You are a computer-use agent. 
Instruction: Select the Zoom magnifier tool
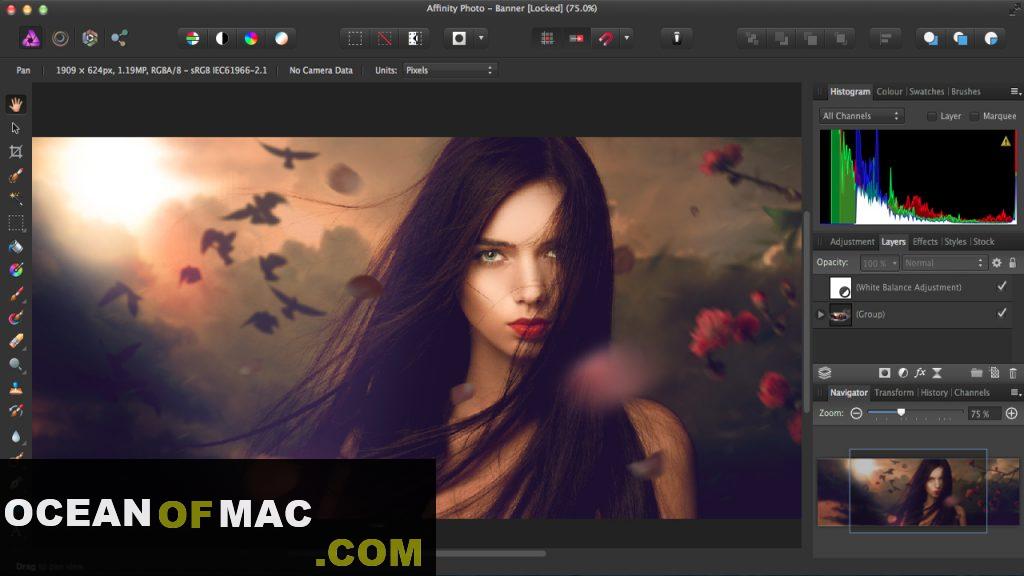coord(16,364)
